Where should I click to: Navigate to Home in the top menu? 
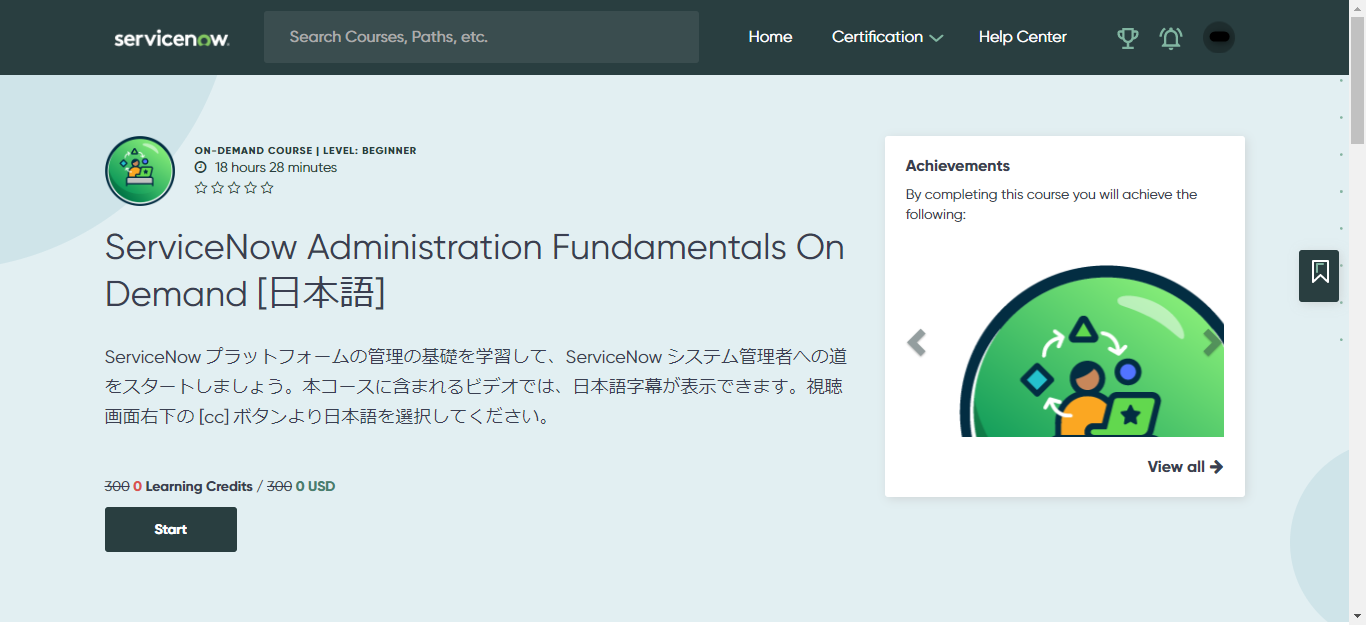[x=770, y=37]
